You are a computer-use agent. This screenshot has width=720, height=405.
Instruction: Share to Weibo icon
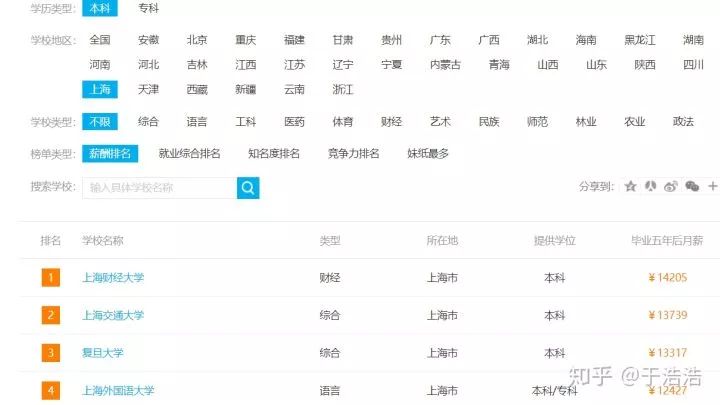pyautogui.click(x=671, y=186)
